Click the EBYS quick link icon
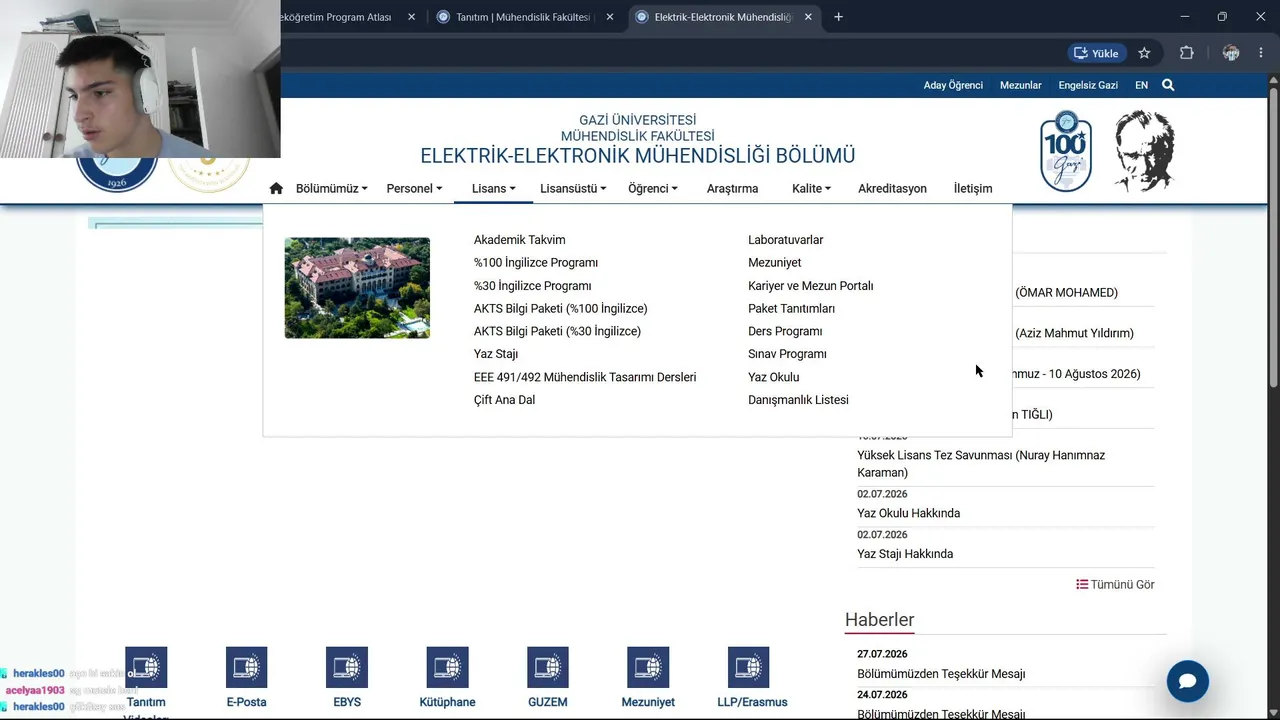1280x720 pixels. [x=347, y=667]
